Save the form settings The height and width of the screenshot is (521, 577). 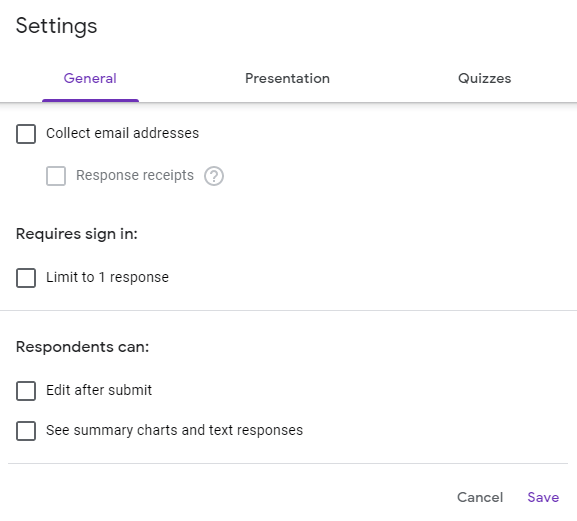pos(543,497)
